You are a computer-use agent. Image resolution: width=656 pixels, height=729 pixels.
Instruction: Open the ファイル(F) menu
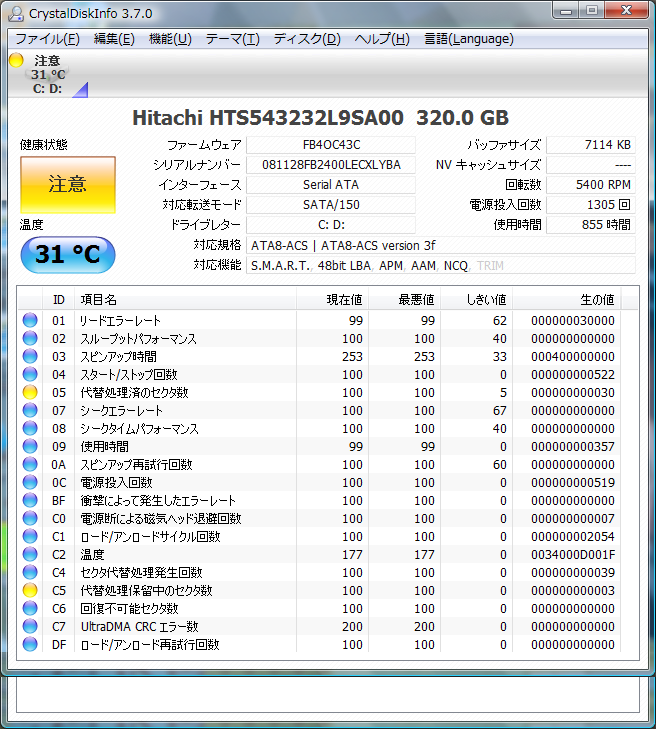(47, 39)
